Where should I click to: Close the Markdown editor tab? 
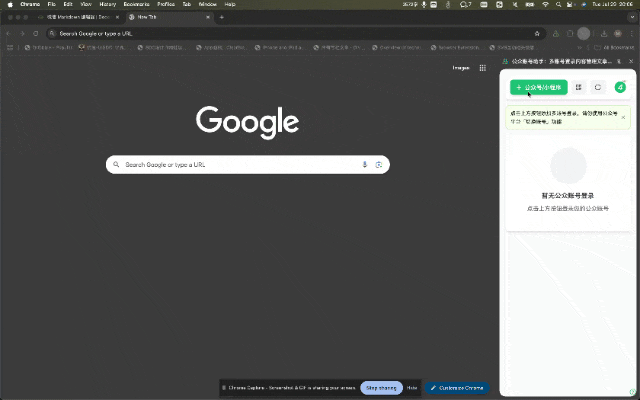pos(117,17)
